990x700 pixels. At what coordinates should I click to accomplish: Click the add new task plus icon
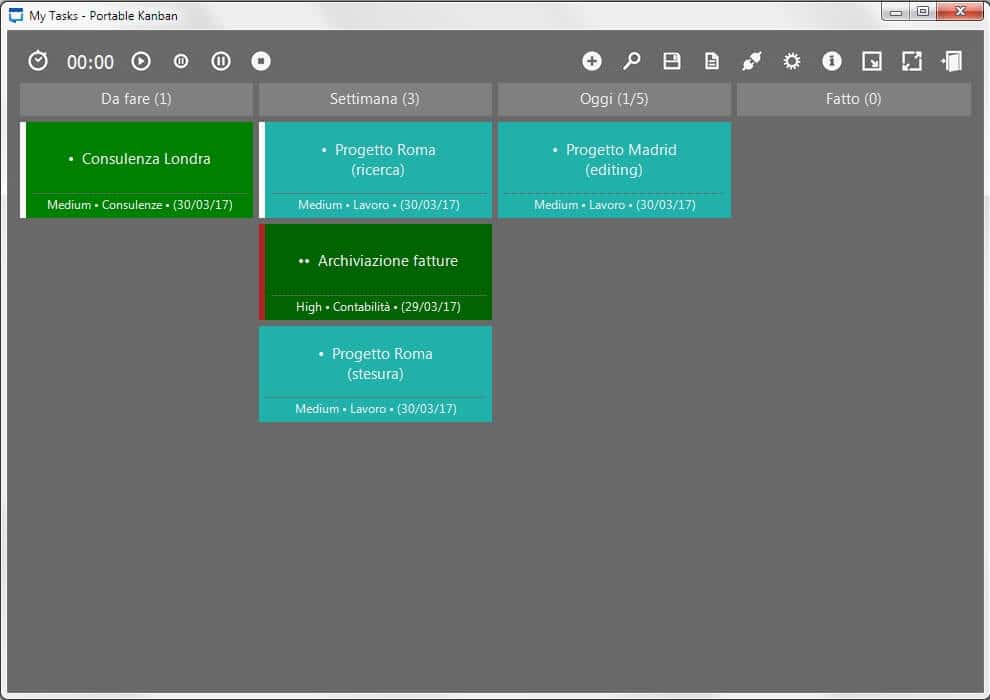(592, 61)
